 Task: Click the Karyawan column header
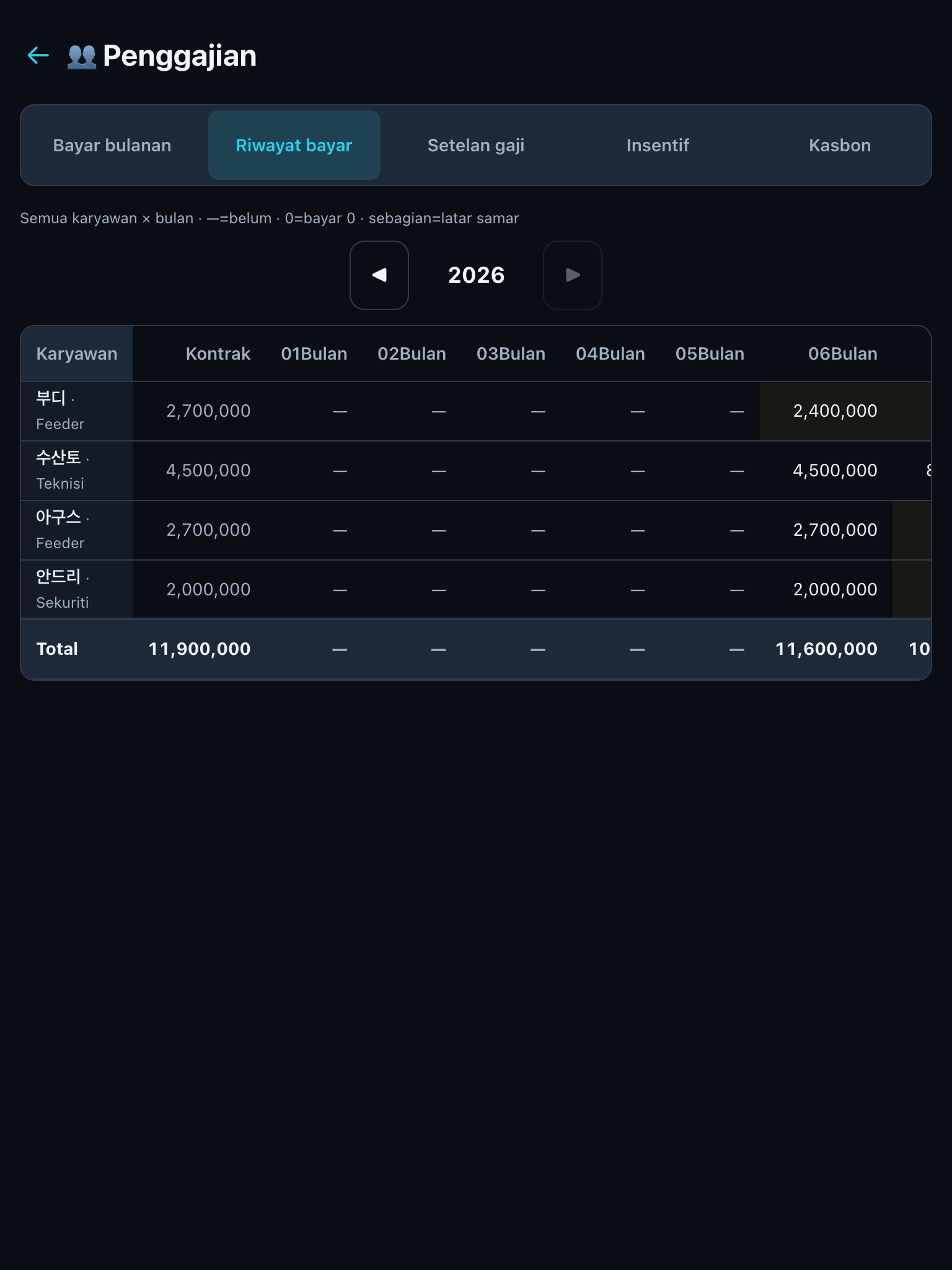click(x=77, y=354)
